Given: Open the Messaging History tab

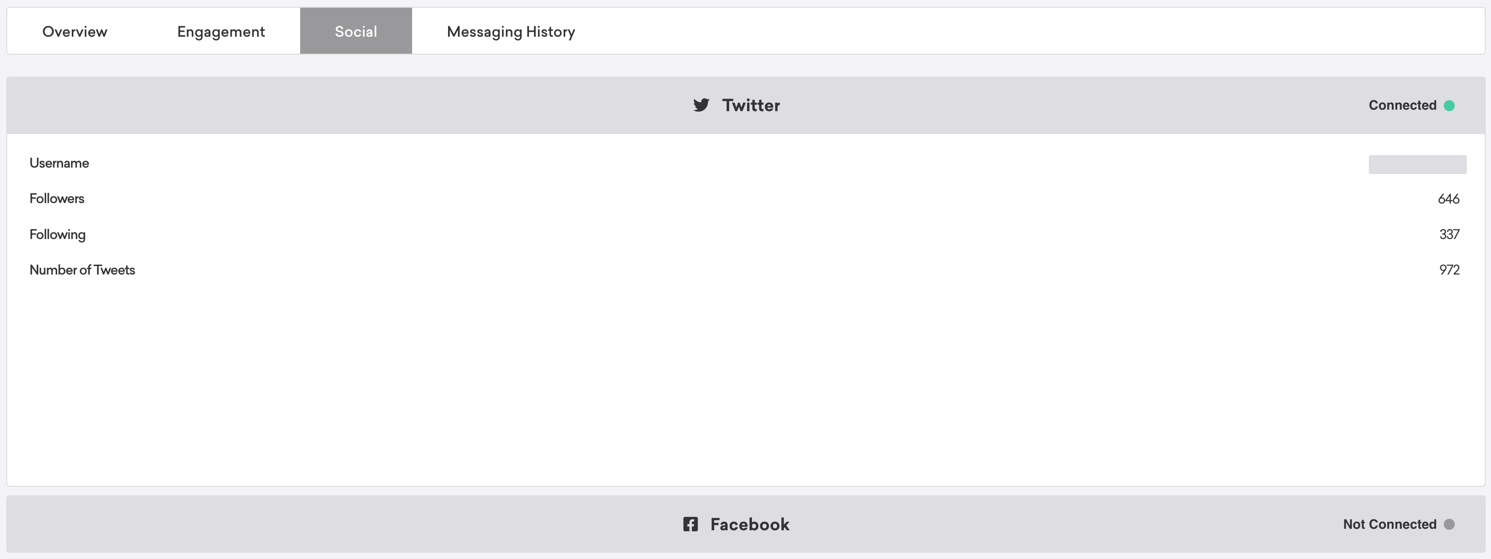Looking at the screenshot, I should tap(511, 31).
